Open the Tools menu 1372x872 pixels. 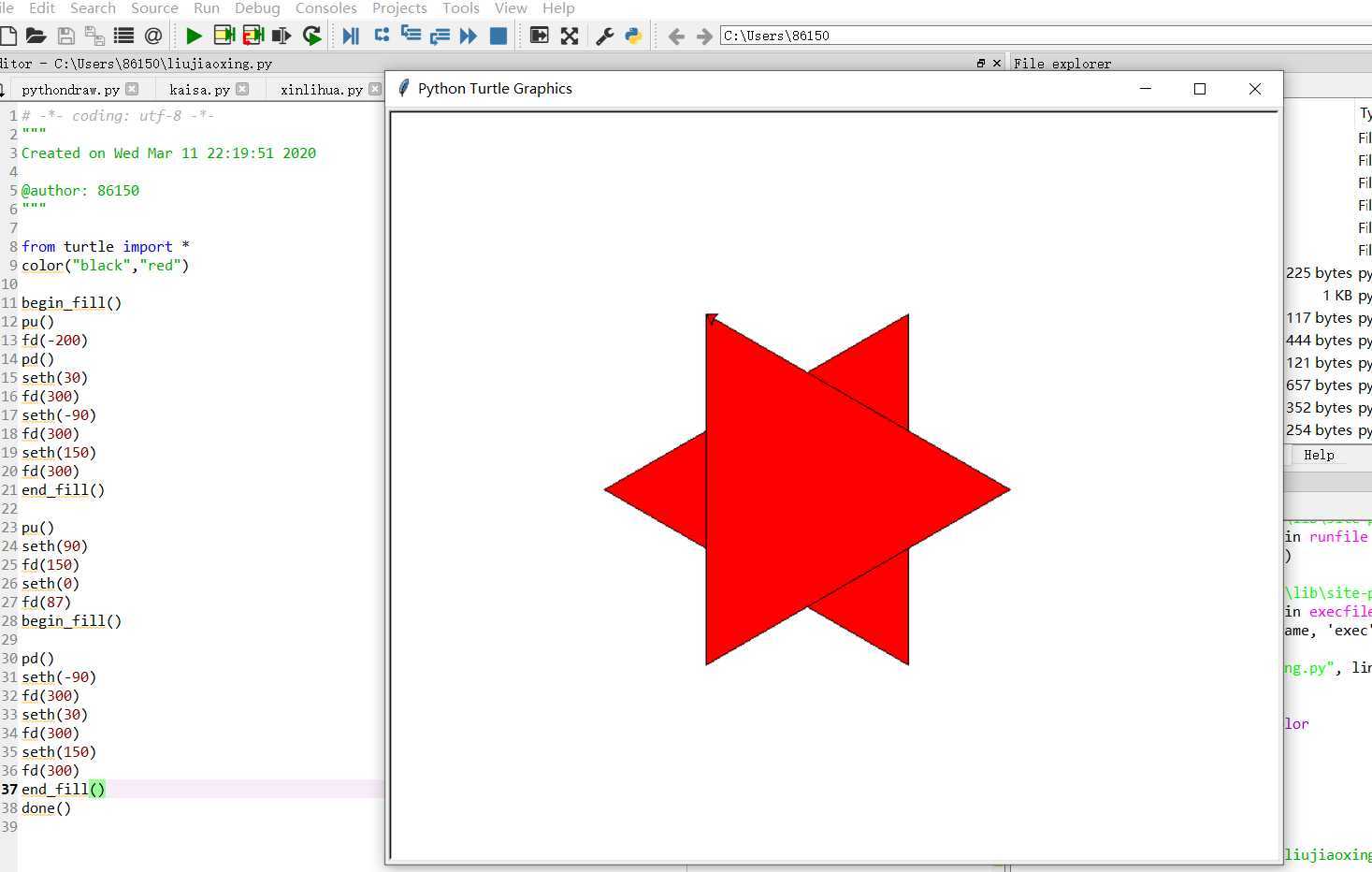460,8
